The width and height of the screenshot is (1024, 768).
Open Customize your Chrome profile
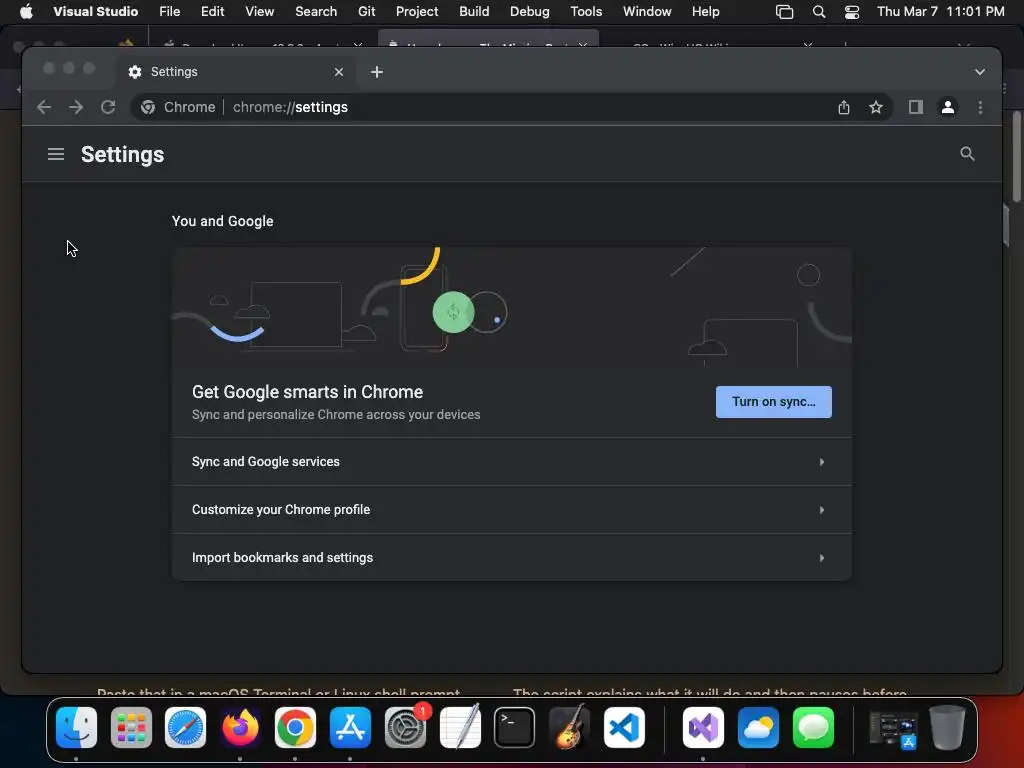click(x=511, y=509)
